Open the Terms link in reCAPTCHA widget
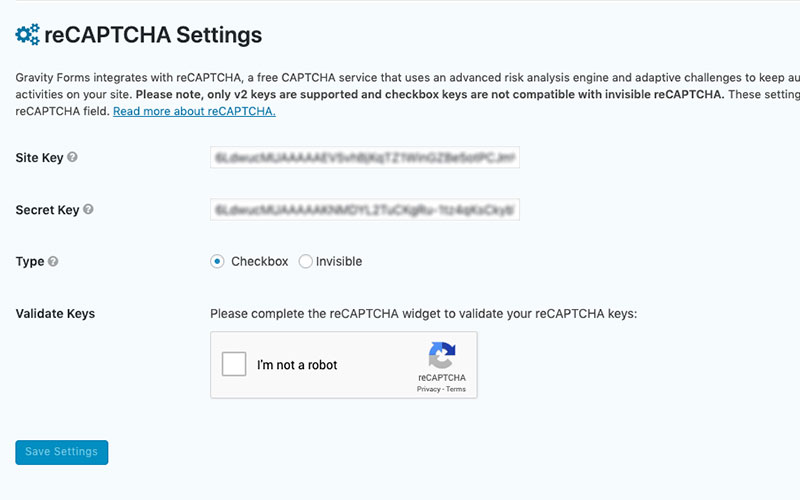The image size is (800, 500). point(456,389)
